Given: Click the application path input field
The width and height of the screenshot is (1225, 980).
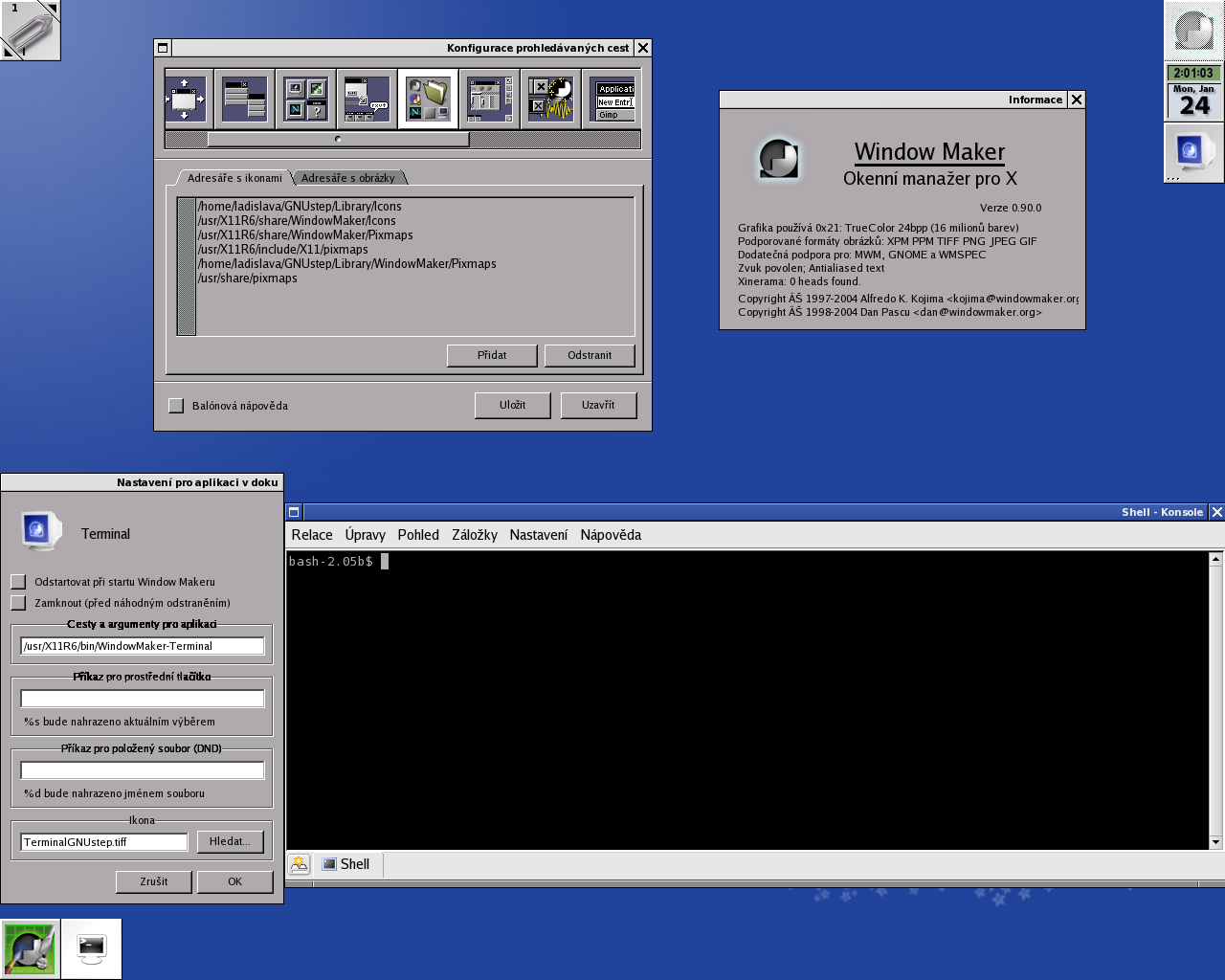Looking at the screenshot, I should pos(143,646).
